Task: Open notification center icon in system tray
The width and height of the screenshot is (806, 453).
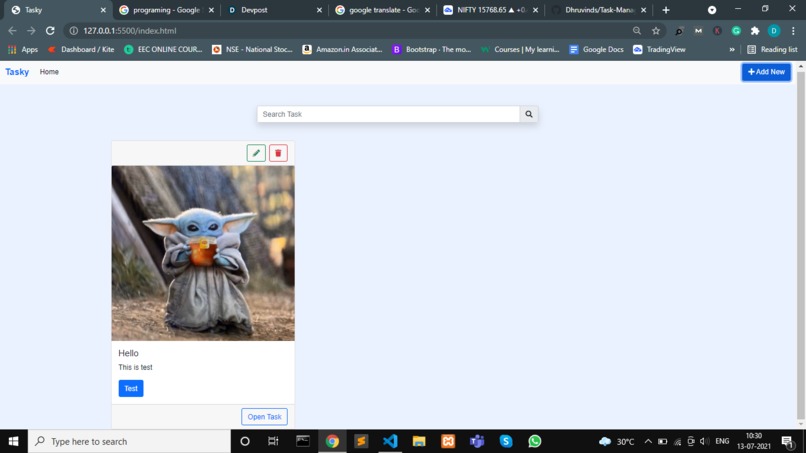Action: 787,441
